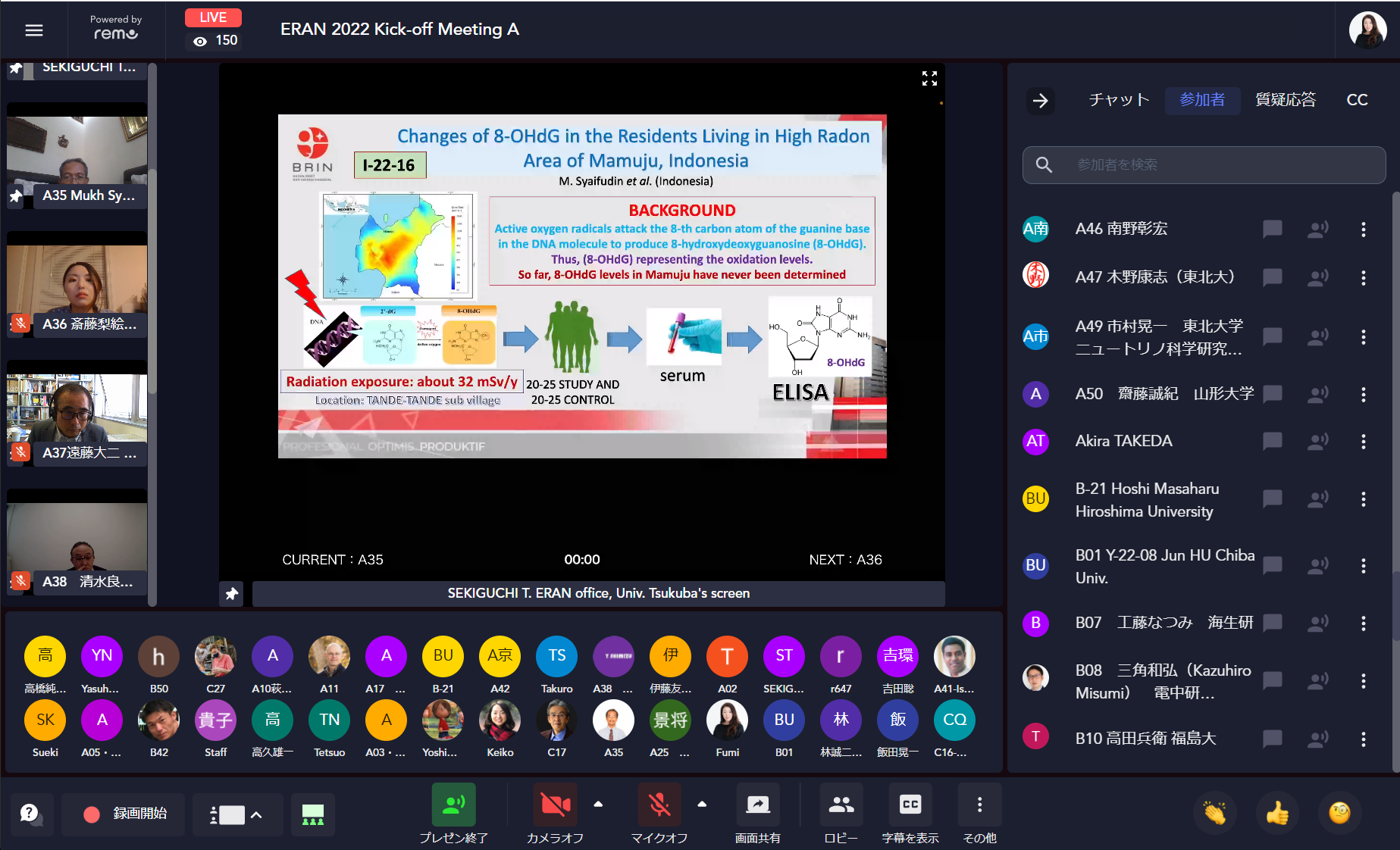
Task: Click the C27 participant avatar
Action: (216, 657)
